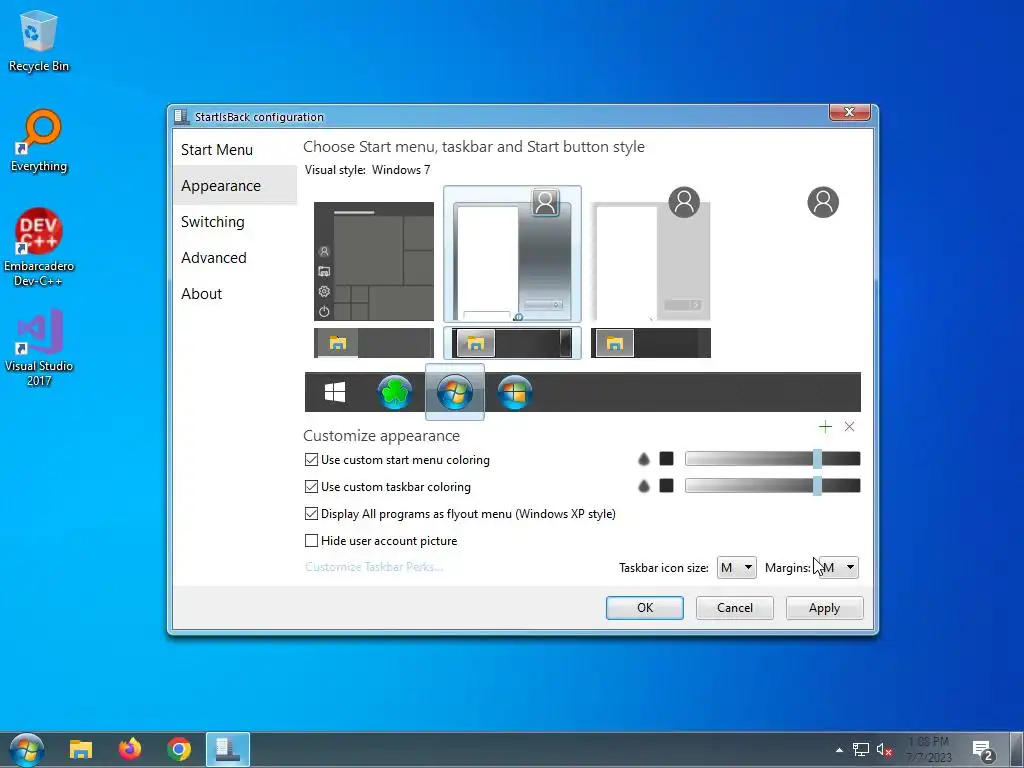Open the About section
The width and height of the screenshot is (1024, 768).
234,293
